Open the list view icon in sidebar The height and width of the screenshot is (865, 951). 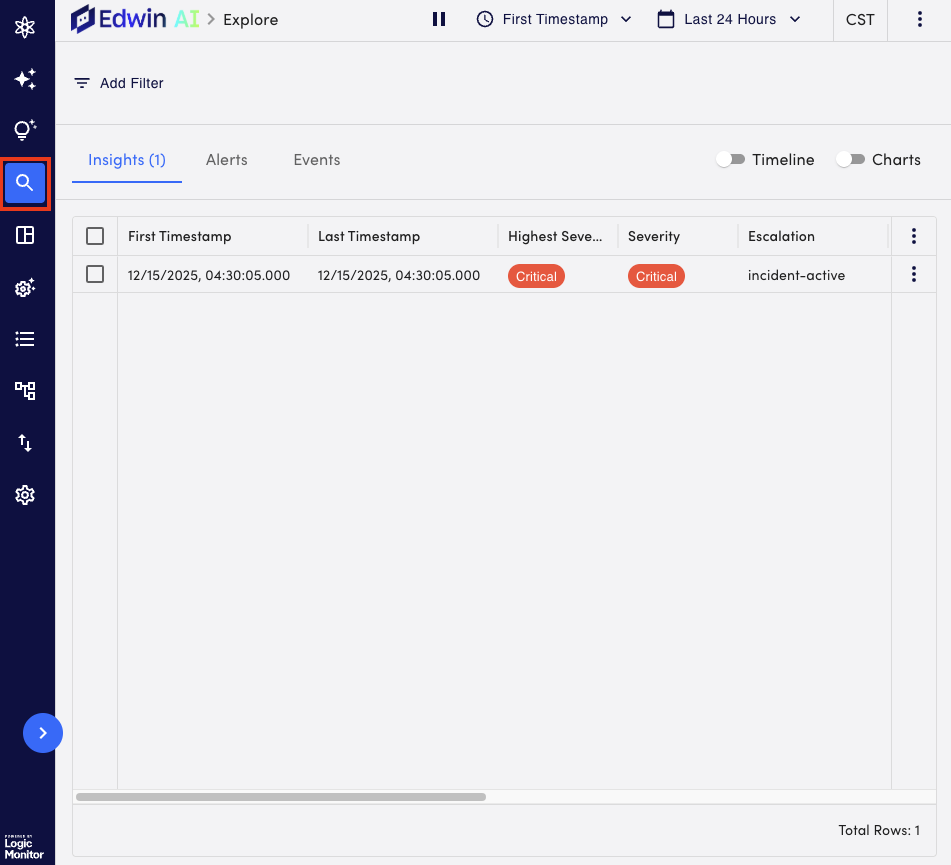pos(25,339)
